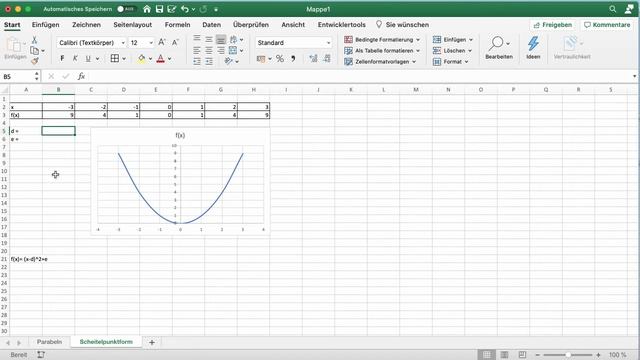Image resolution: width=640 pixels, height=360 pixels.
Task: Toggle underline formatting (U)
Action: [x=88, y=58]
